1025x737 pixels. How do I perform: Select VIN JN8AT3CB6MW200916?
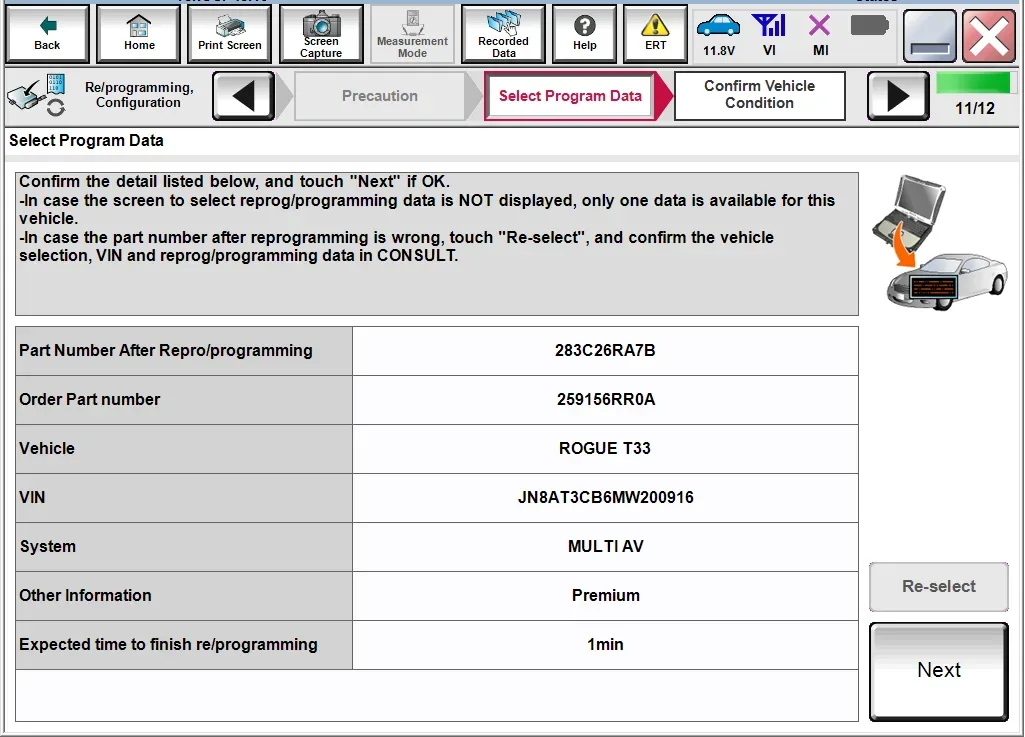pos(605,498)
